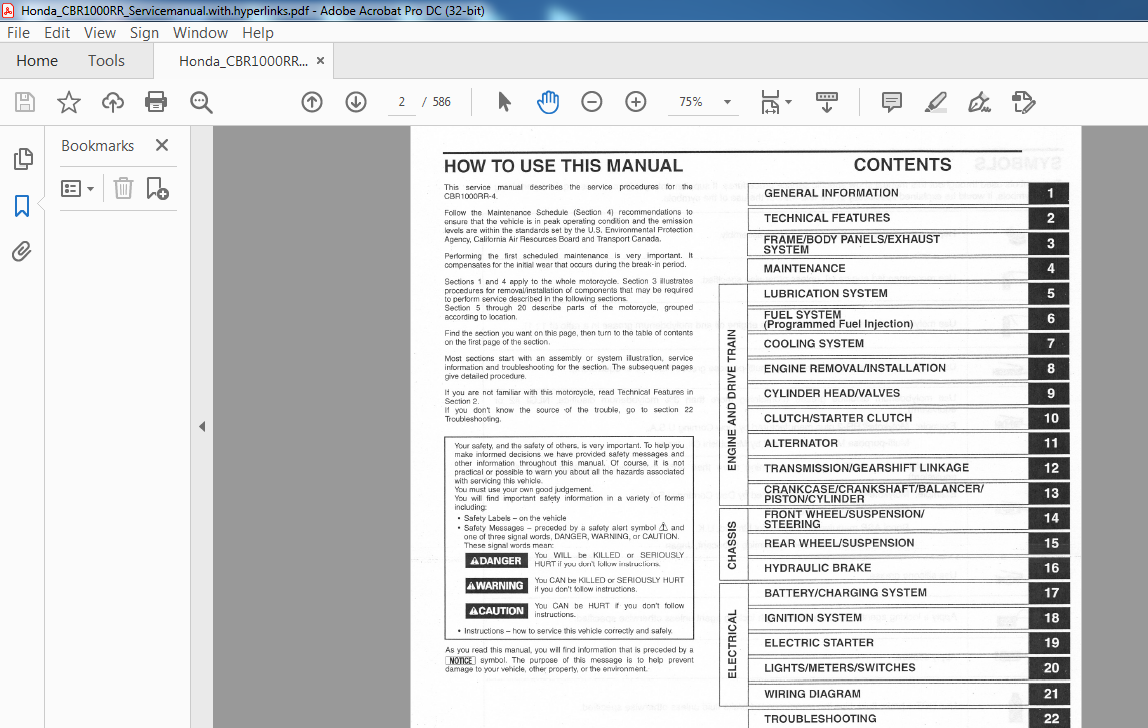Open the View menu
The image size is (1148, 728).
(100, 33)
